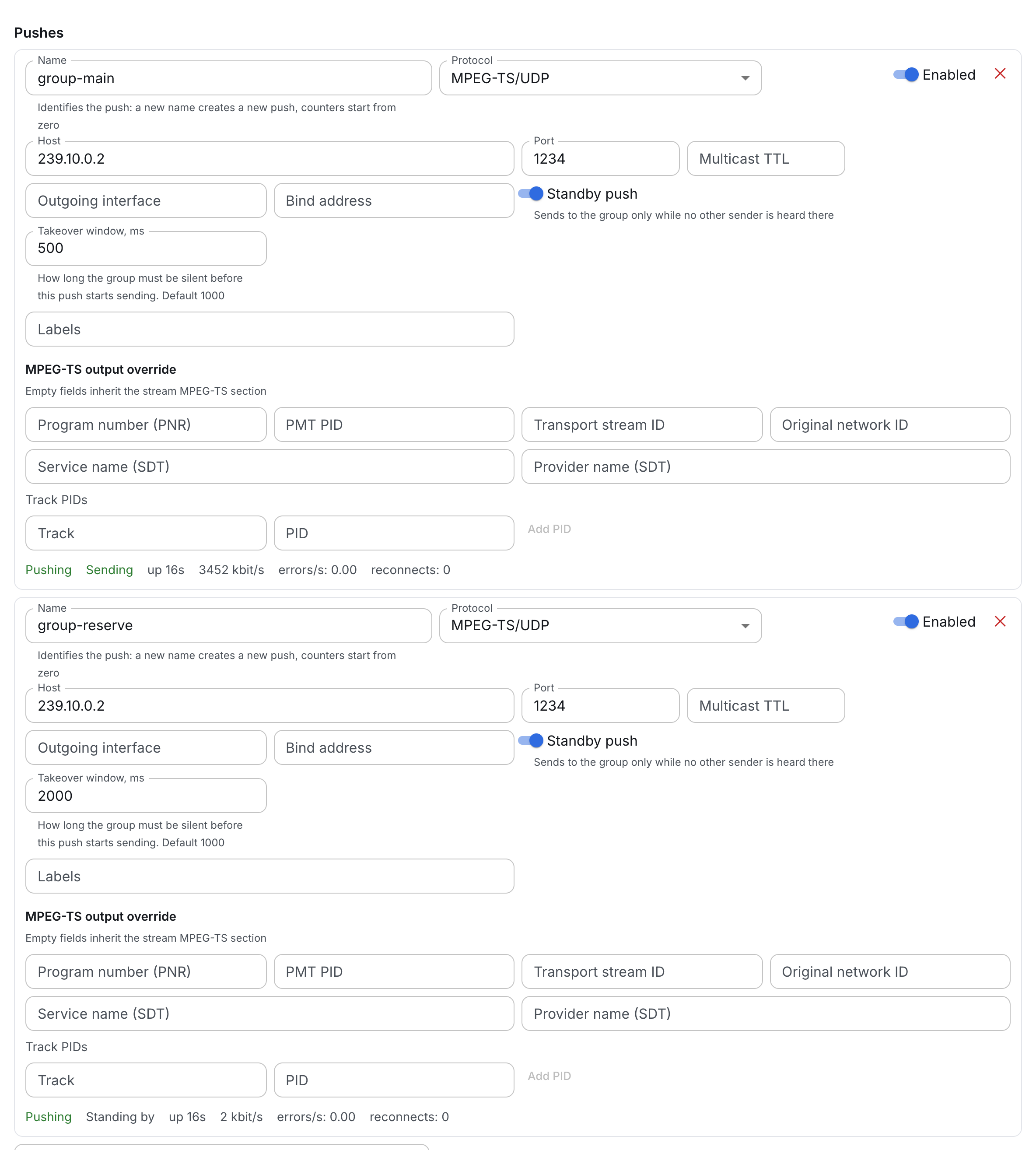This screenshot has width=1036, height=1150.
Task: Select the Port field of group-main
Action: [x=600, y=158]
